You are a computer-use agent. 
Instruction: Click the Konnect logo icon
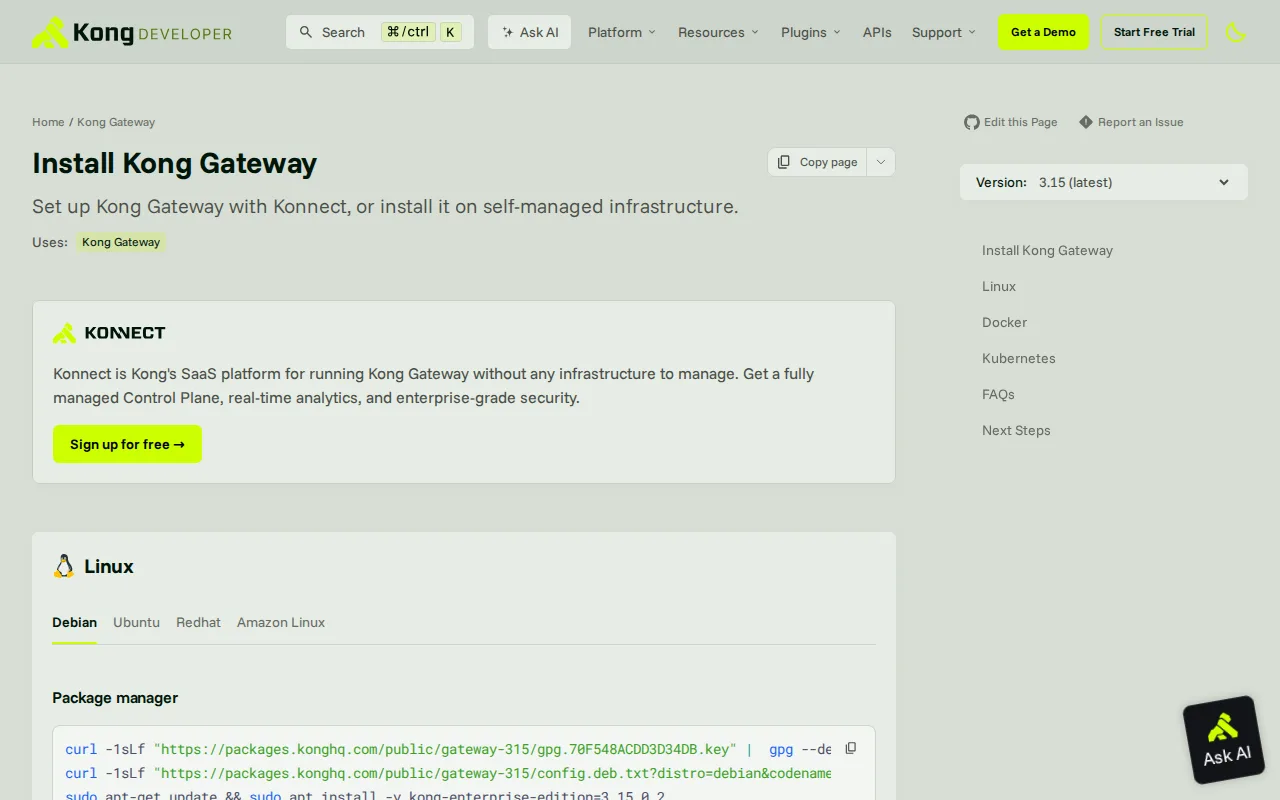coord(65,333)
